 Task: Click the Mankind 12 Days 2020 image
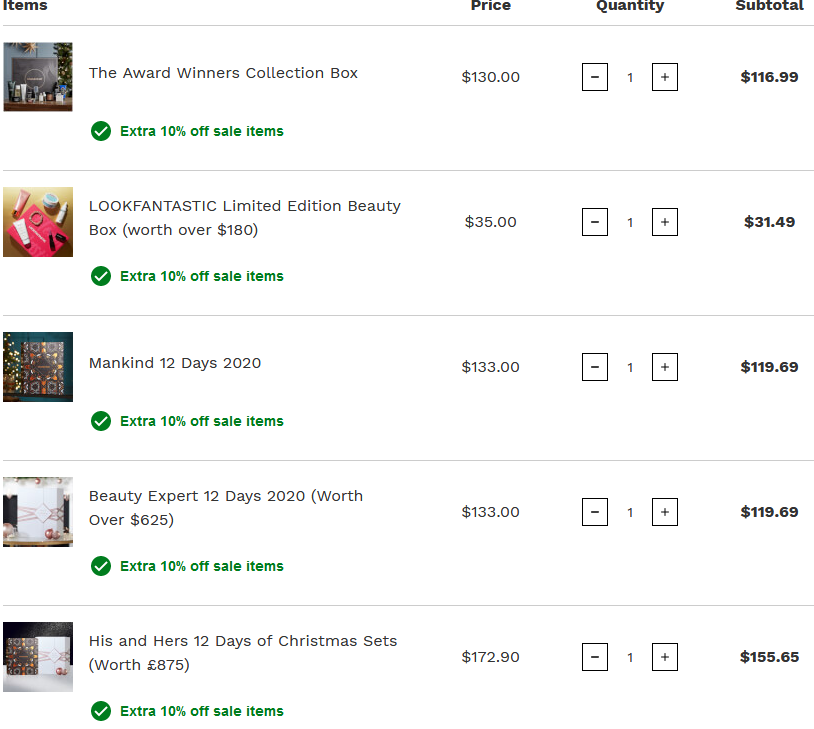38,367
